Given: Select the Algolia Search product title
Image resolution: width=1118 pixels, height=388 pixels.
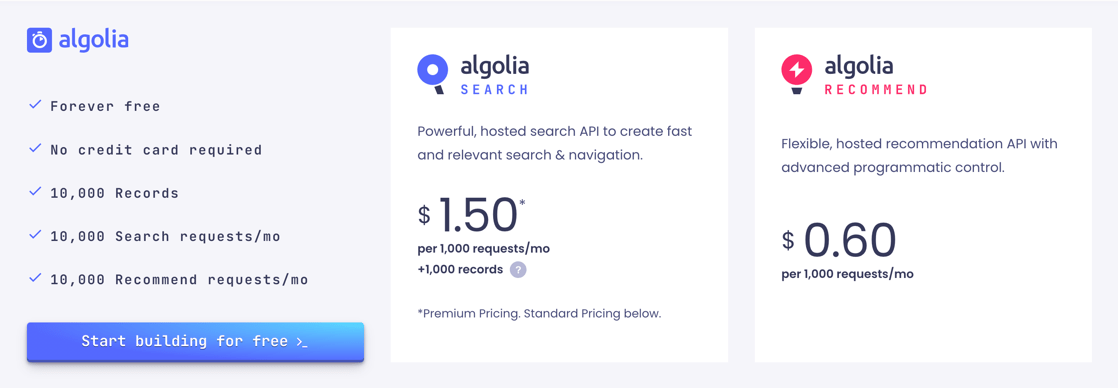Looking at the screenshot, I should click(x=495, y=76).
